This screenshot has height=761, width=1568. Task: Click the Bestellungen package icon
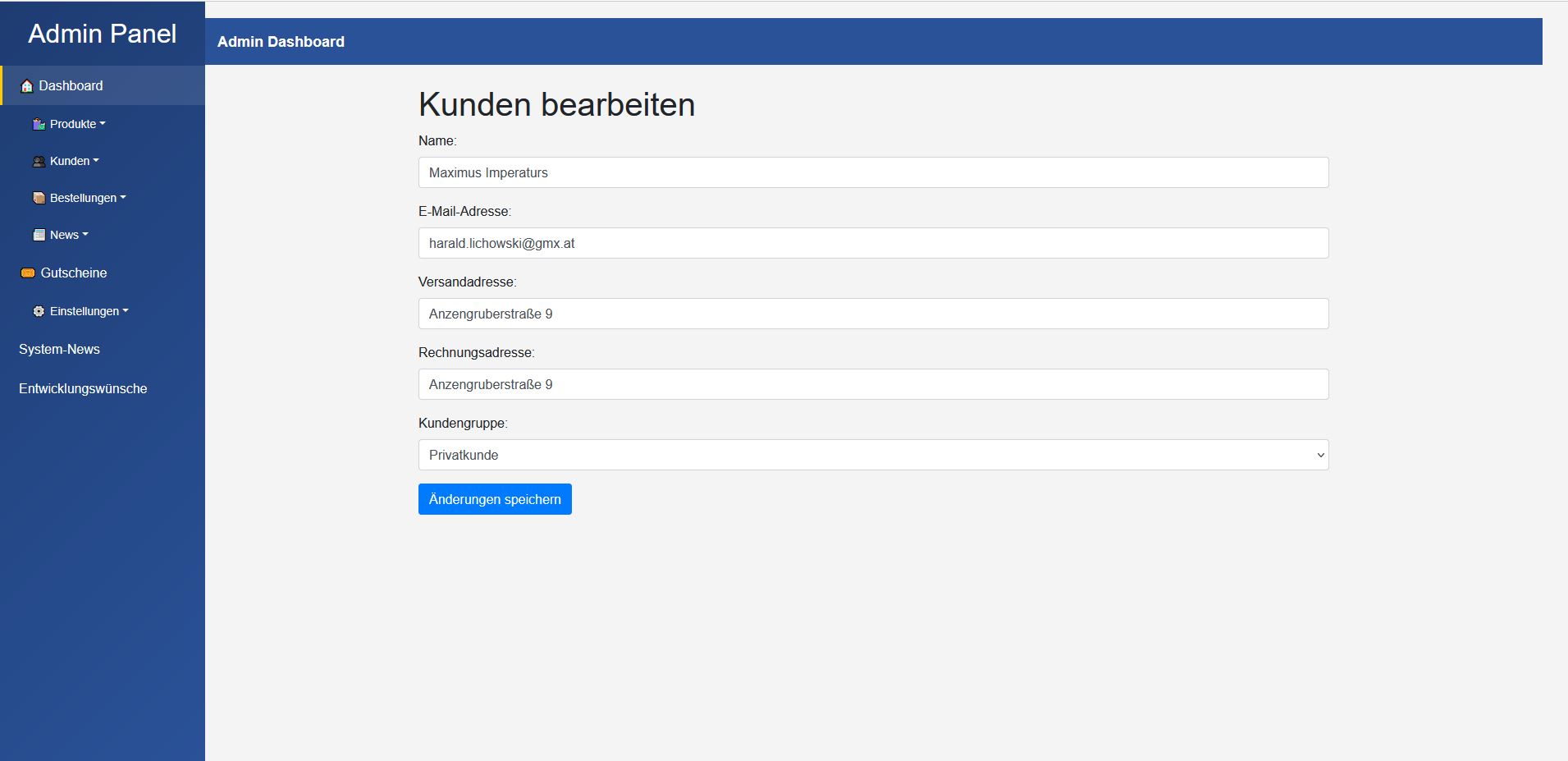(39, 198)
